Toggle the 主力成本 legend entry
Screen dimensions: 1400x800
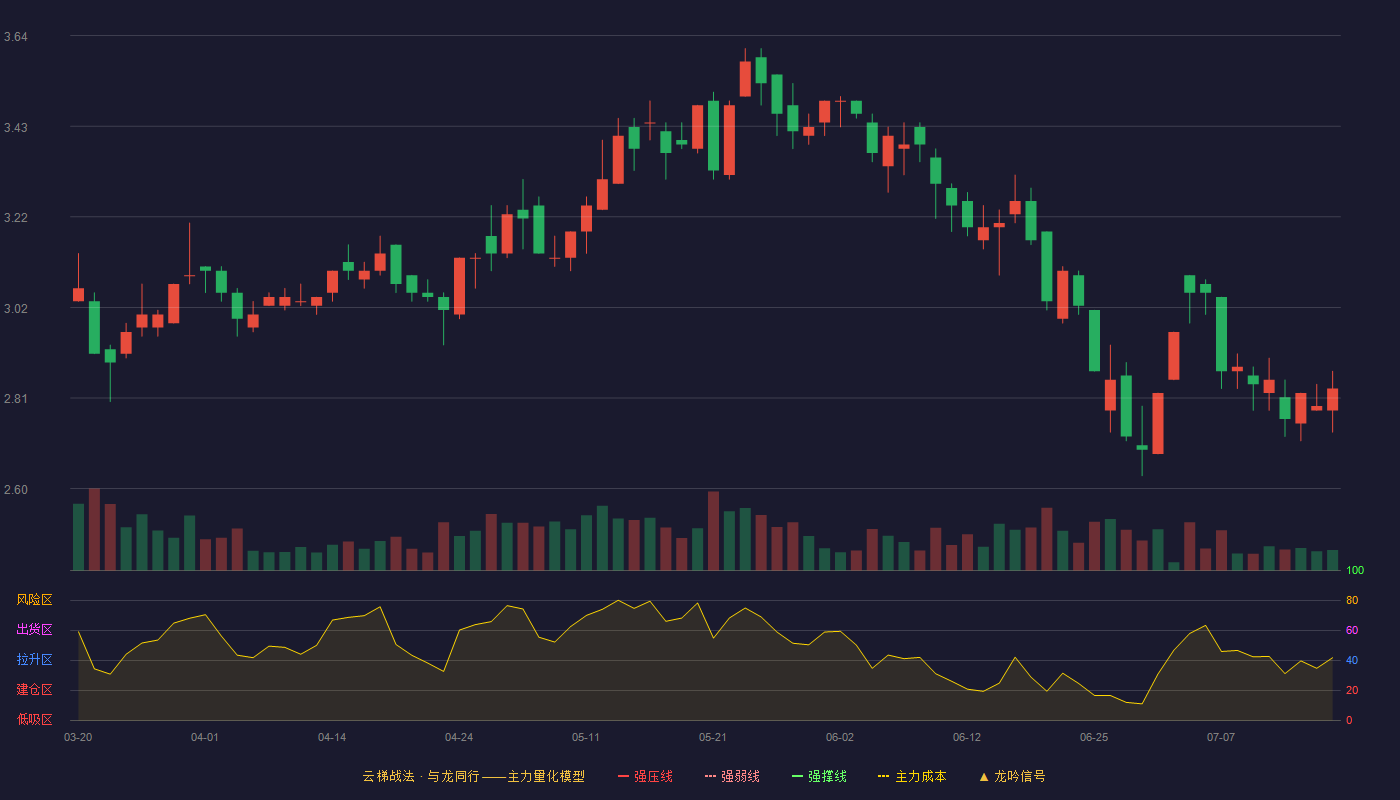coord(911,776)
